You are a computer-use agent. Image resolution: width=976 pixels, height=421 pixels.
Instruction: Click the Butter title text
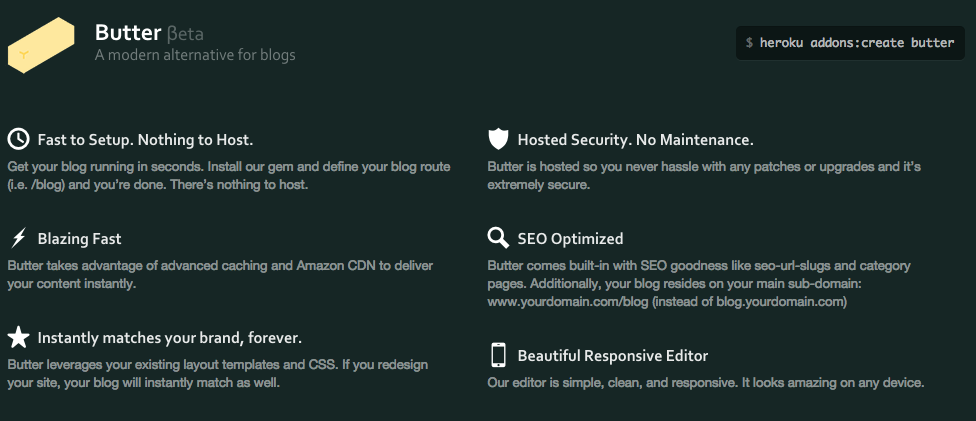pos(128,32)
